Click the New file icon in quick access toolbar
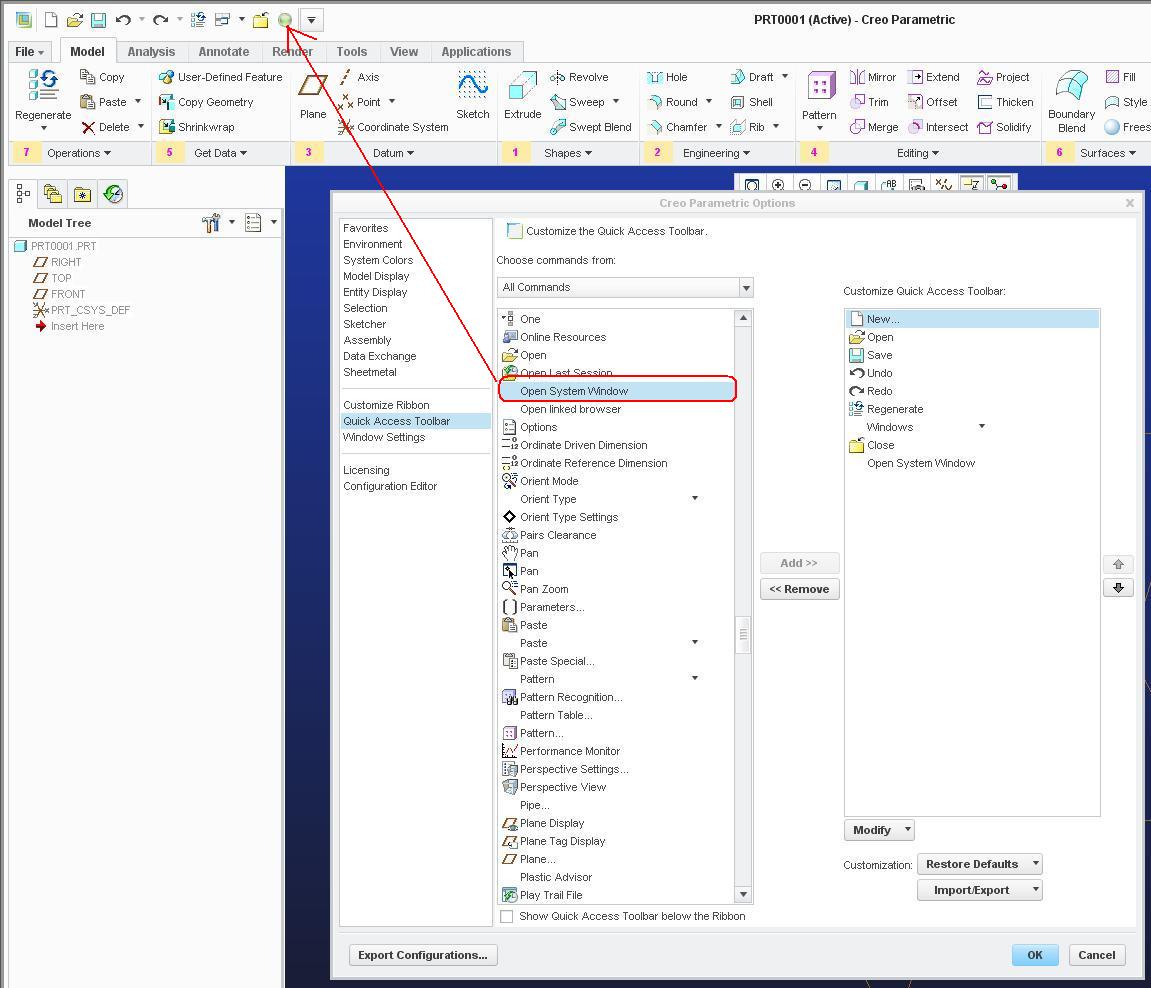Screen dimensions: 1151x988 coord(51,20)
